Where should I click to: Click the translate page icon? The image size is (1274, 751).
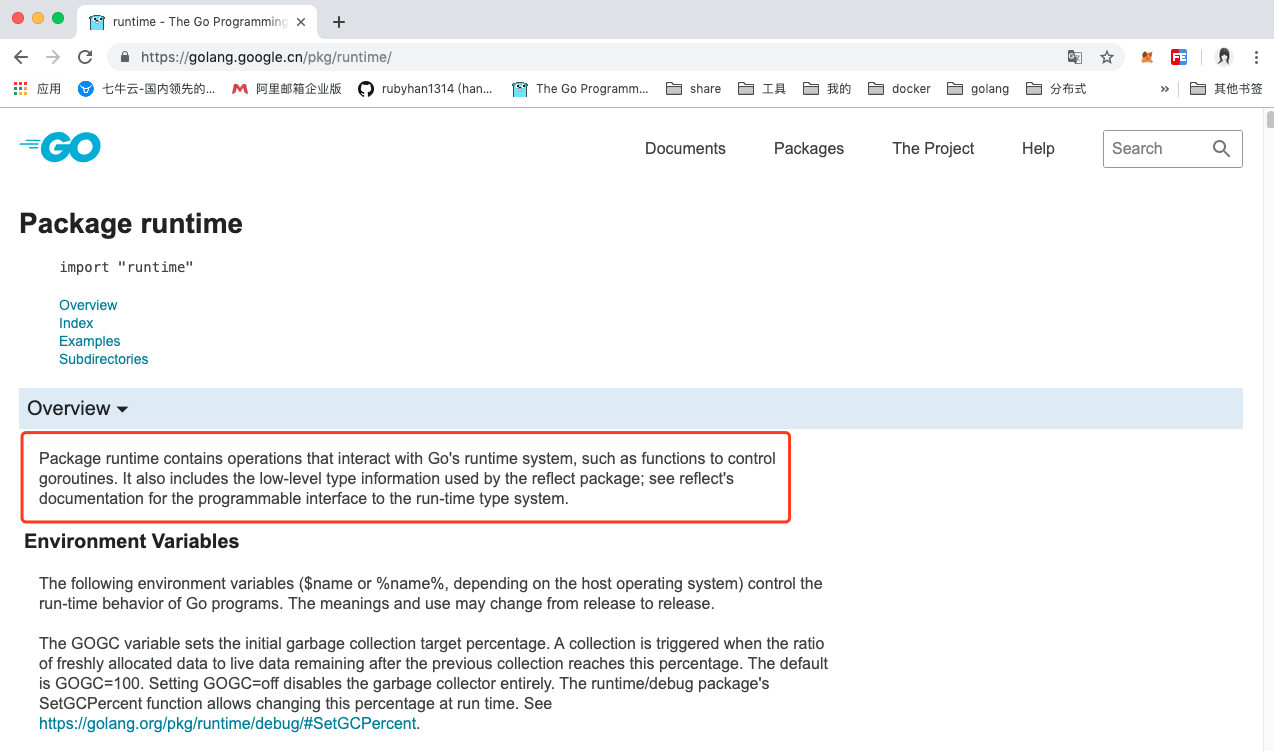point(1075,57)
